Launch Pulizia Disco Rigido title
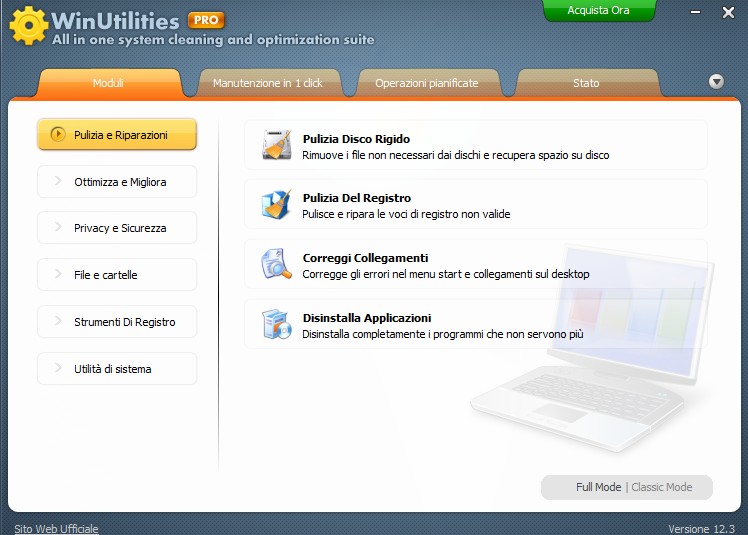This screenshot has height=535, width=748. (x=356, y=139)
